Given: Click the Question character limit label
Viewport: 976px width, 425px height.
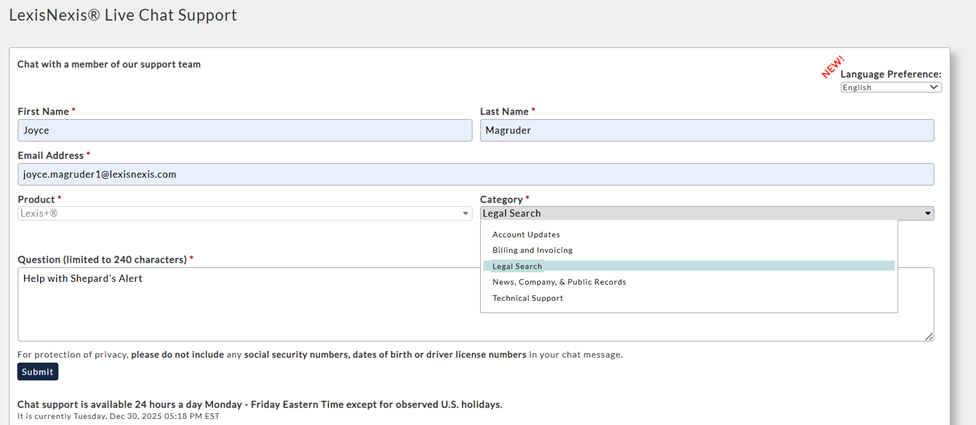Looking at the screenshot, I should coord(103,259).
